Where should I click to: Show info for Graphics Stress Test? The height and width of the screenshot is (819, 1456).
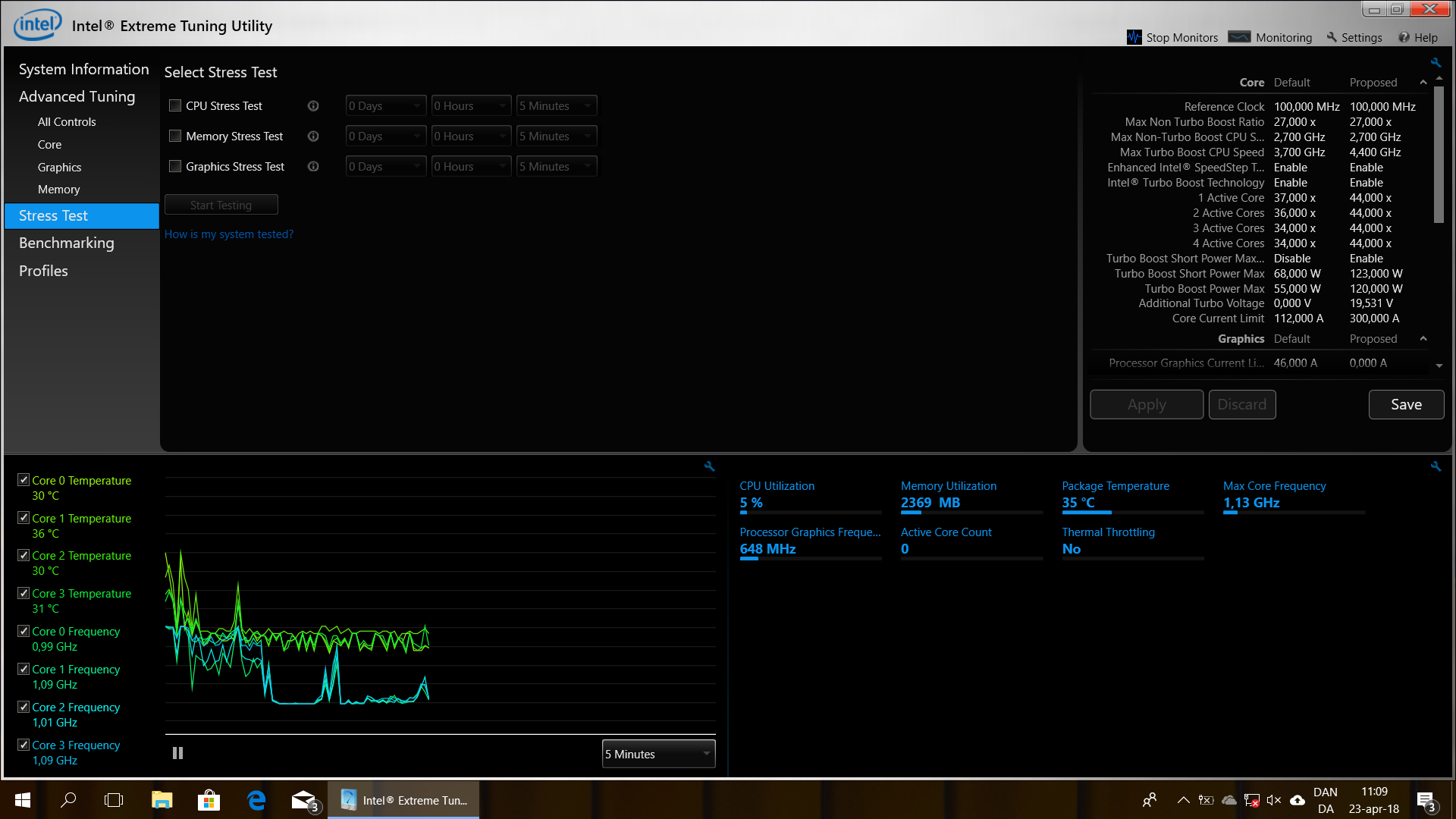313,167
